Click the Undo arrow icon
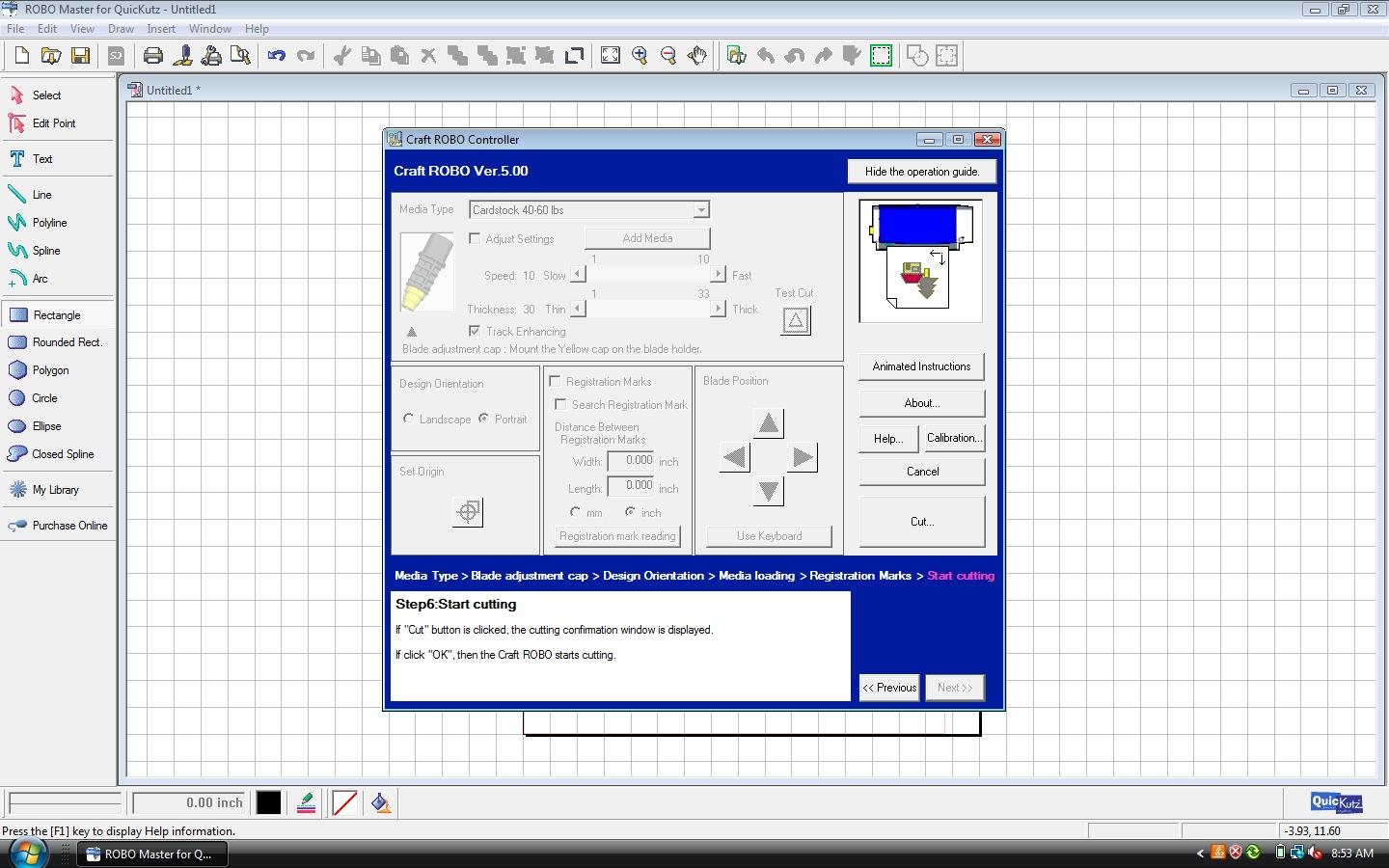 pos(277,56)
